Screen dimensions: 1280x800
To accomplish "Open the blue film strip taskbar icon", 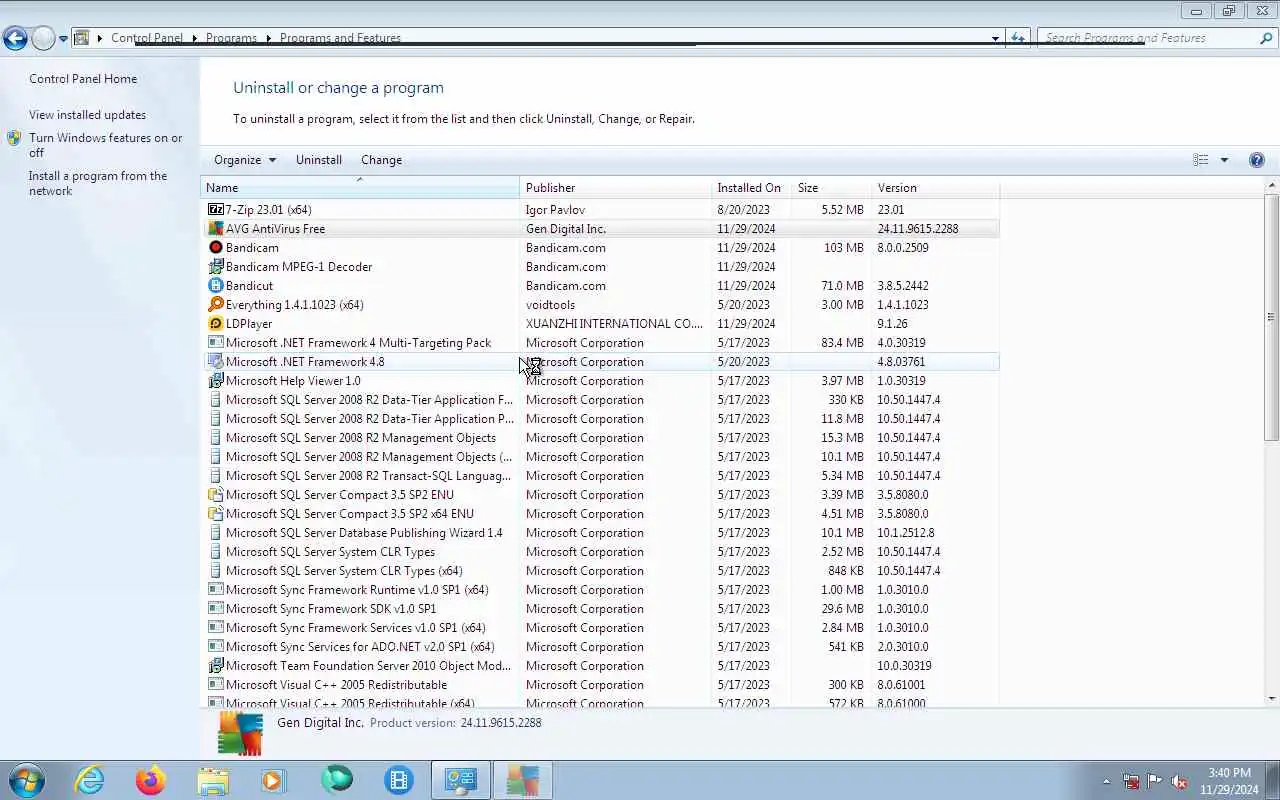I will pos(399,780).
